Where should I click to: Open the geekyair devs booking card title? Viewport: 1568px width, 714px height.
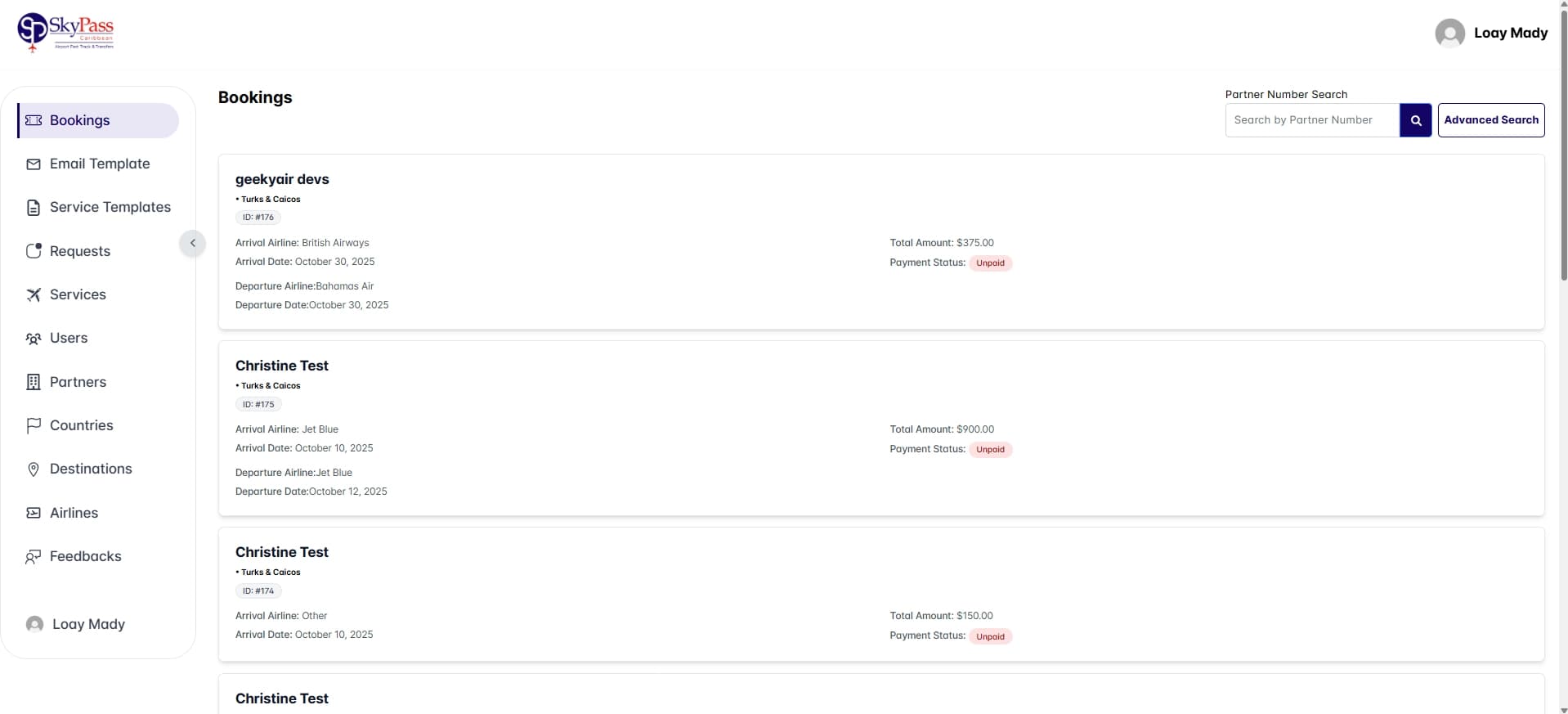(x=282, y=179)
